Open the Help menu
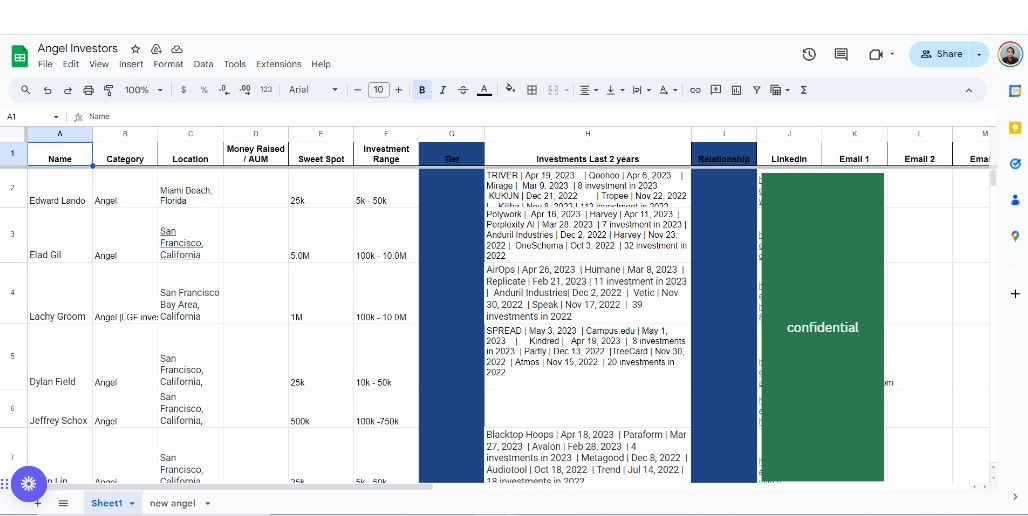Viewport: 1028px width, 516px height. 321,64
